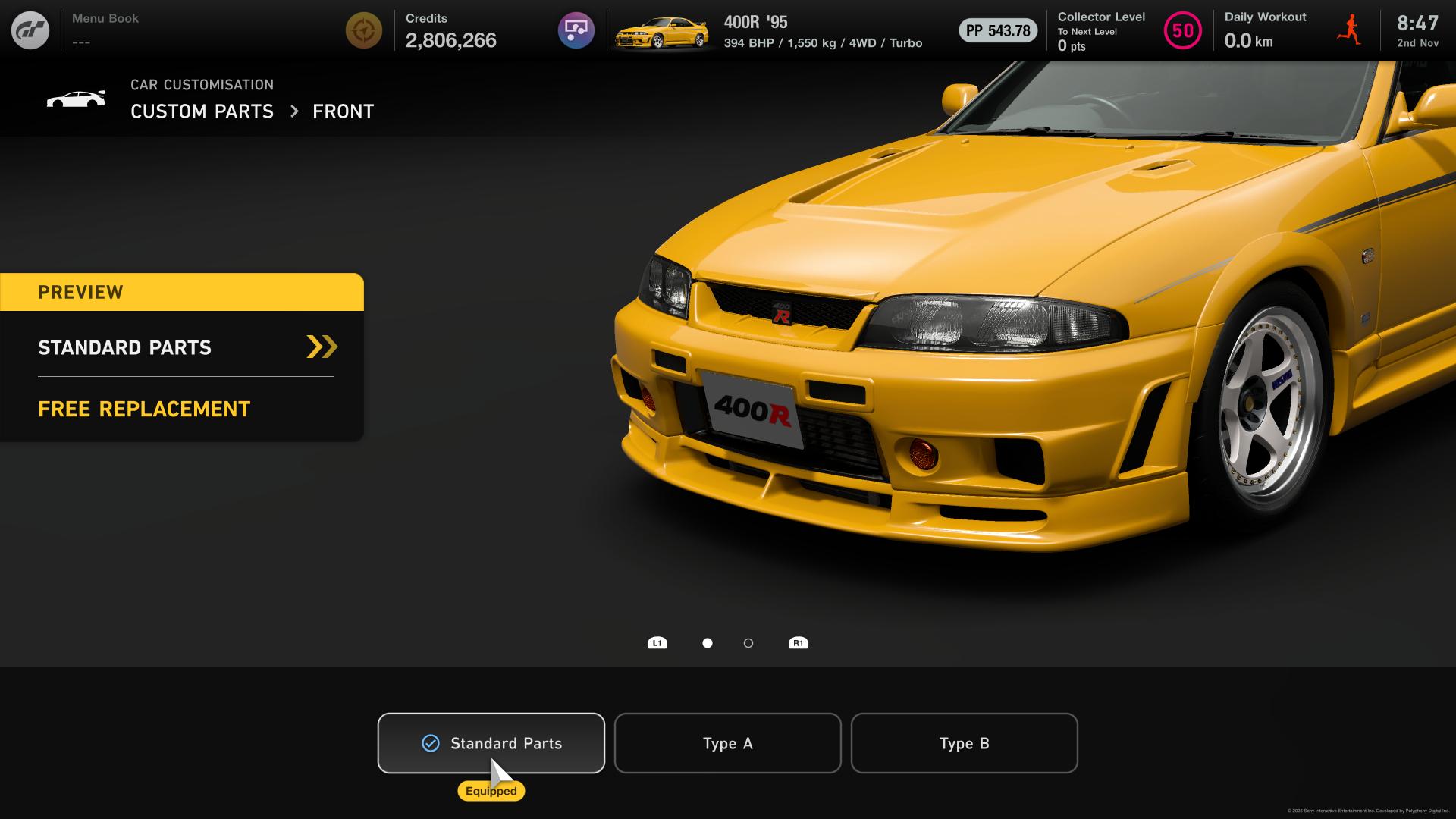Click the 394 BHP specs line
This screenshot has height=819, width=1456.
click(x=824, y=43)
